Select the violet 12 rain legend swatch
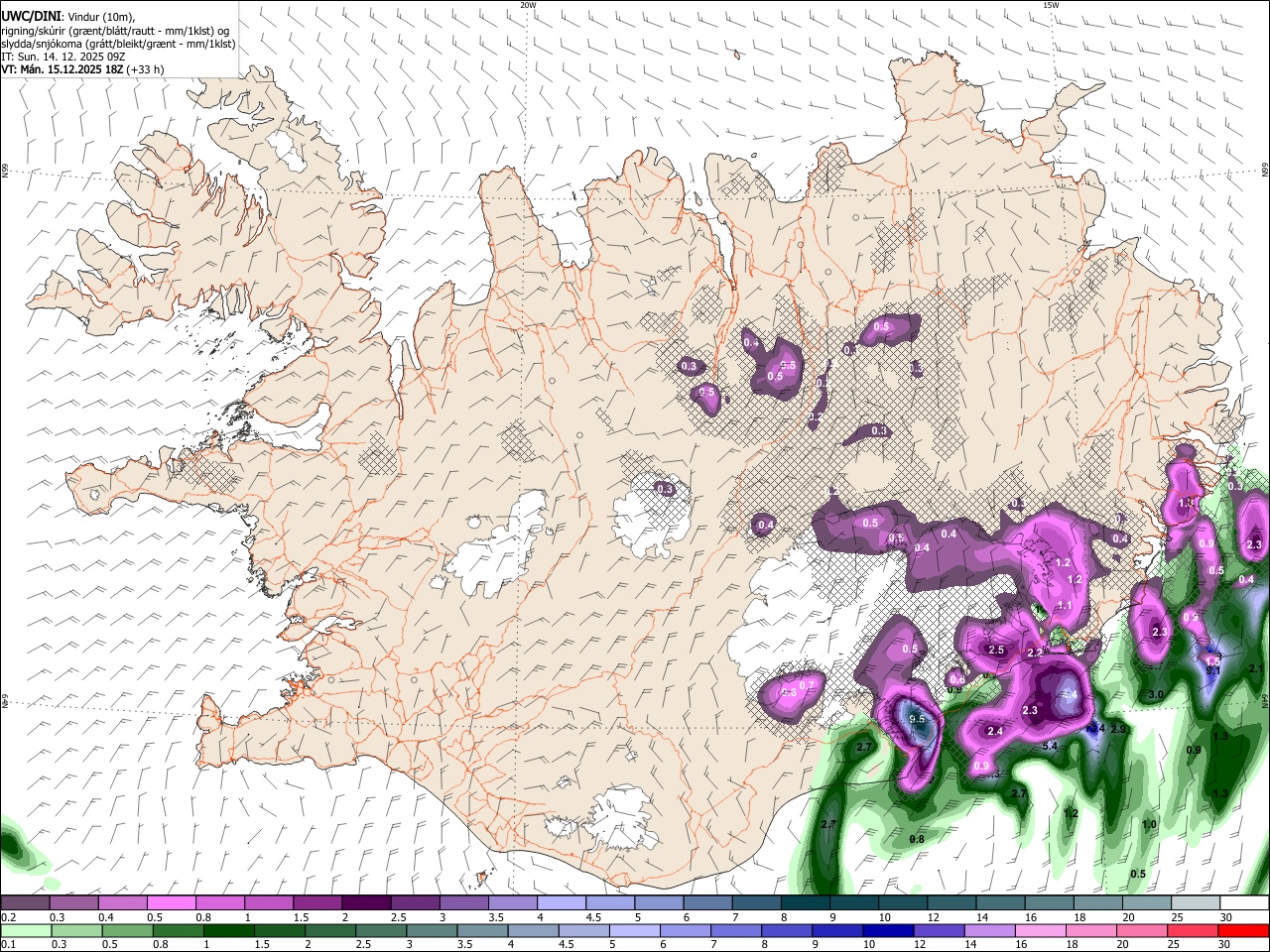 pyautogui.click(x=939, y=930)
